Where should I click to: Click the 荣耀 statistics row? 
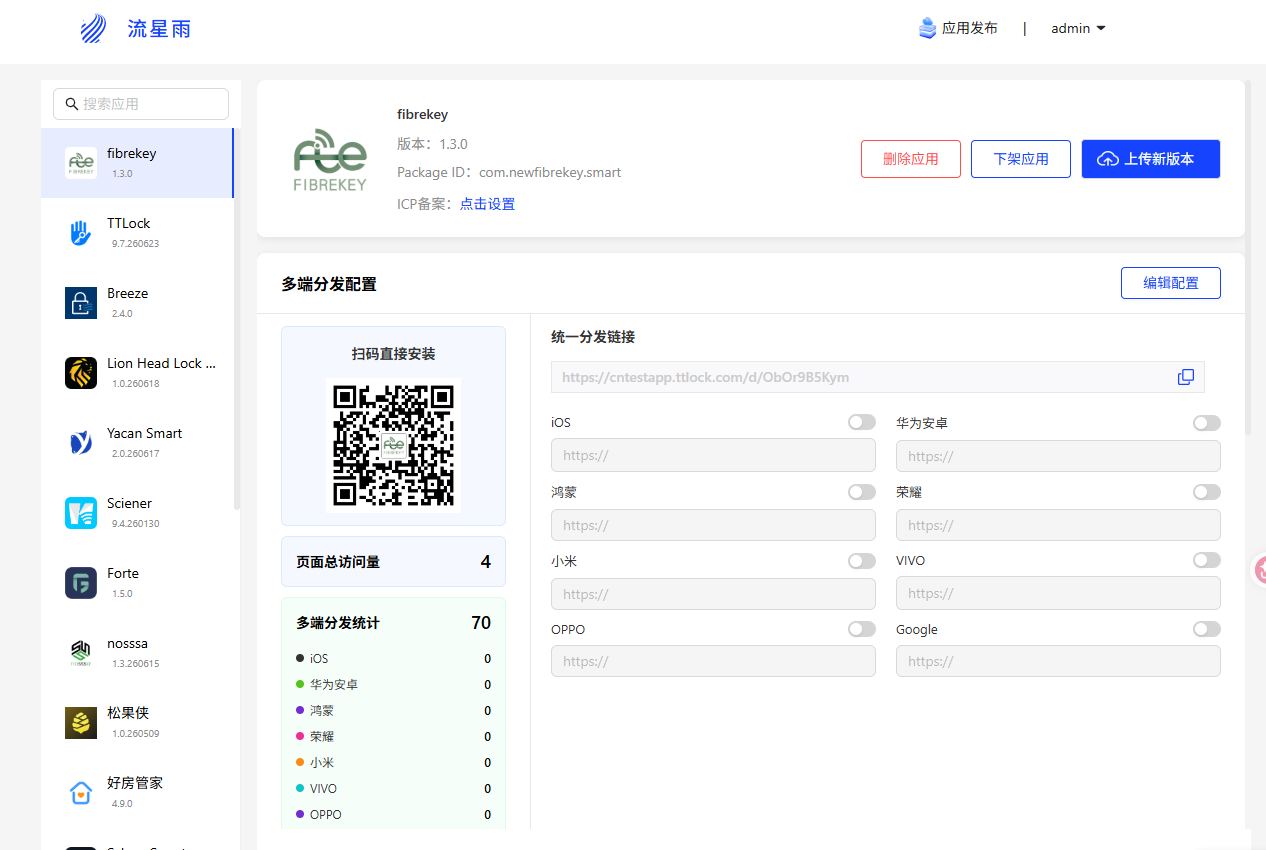393,736
